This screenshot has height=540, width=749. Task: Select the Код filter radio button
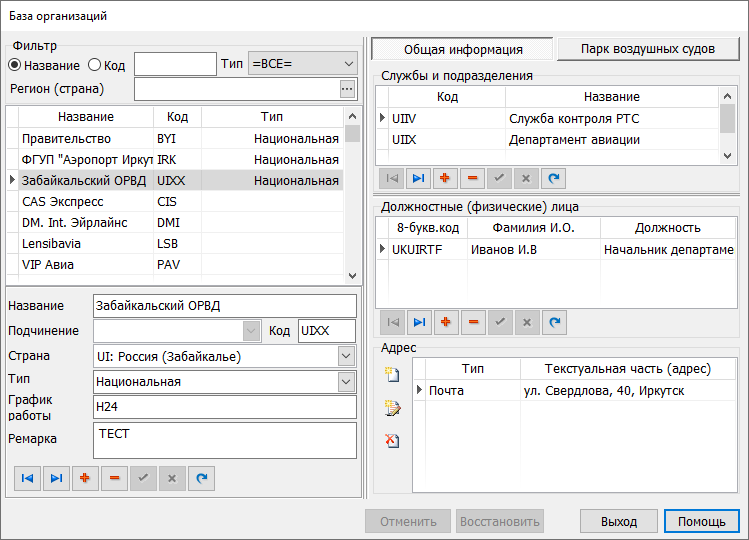pos(95,65)
